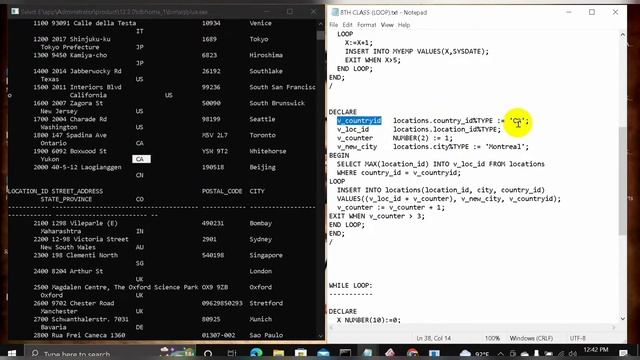Screen dimensions: 640x360
Task: Open the Windows Start menu
Action: 11,353
